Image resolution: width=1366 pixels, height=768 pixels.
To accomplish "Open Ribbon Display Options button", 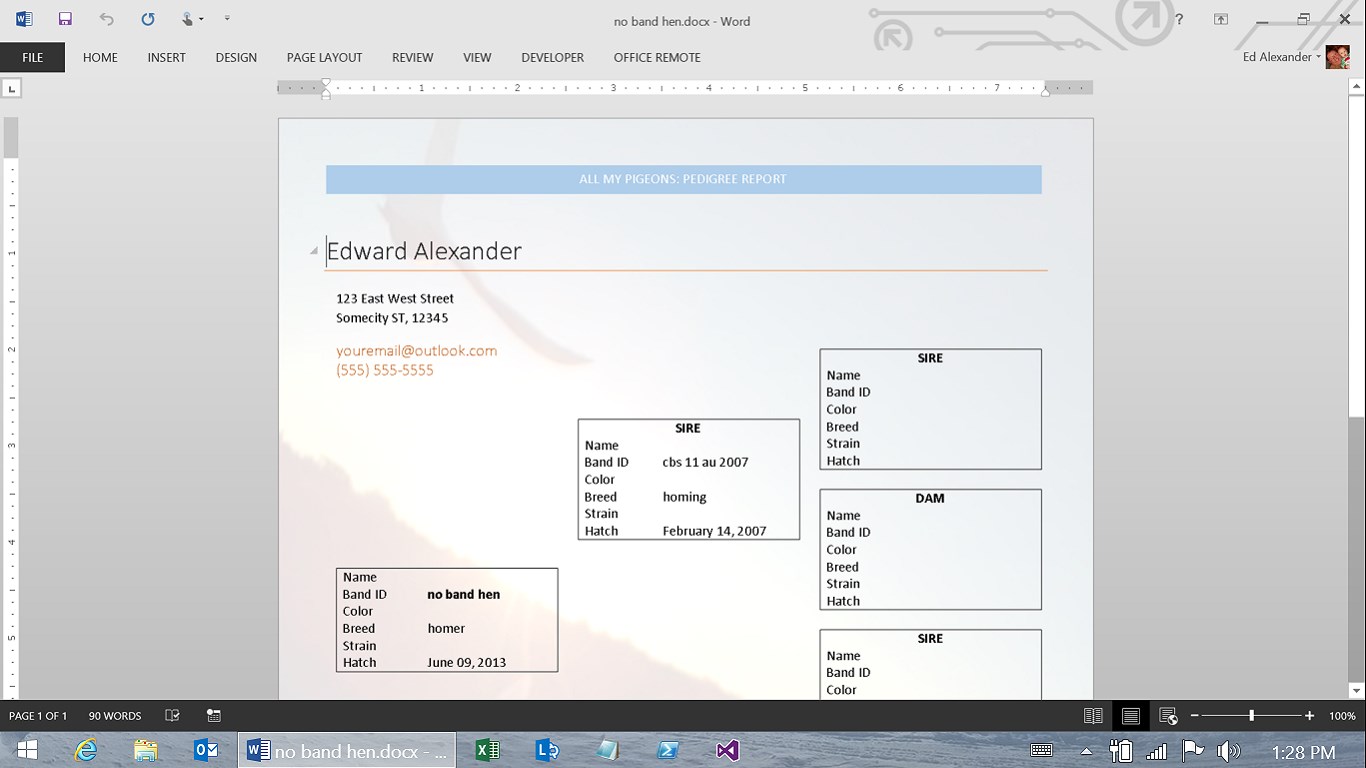I will coord(1221,19).
